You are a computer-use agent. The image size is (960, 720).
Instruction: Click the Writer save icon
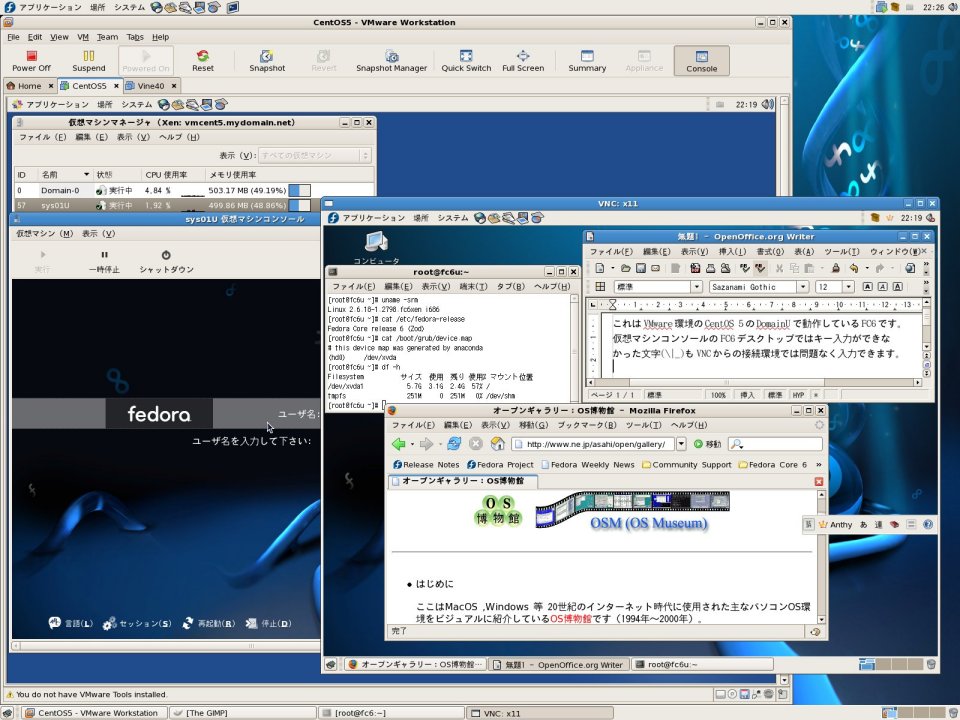point(640,268)
